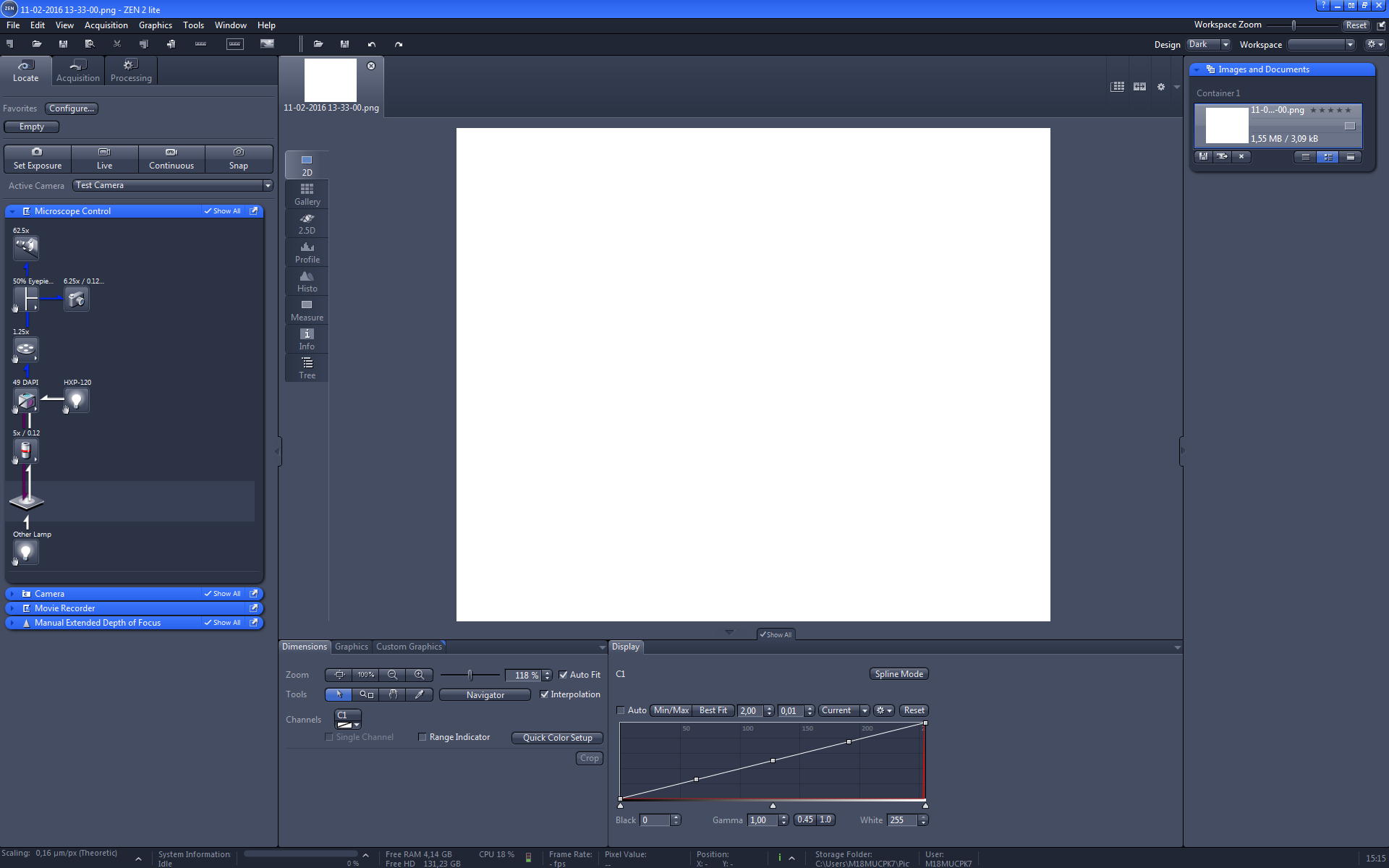
Task: Show the image Info panel
Action: [x=306, y=339]
